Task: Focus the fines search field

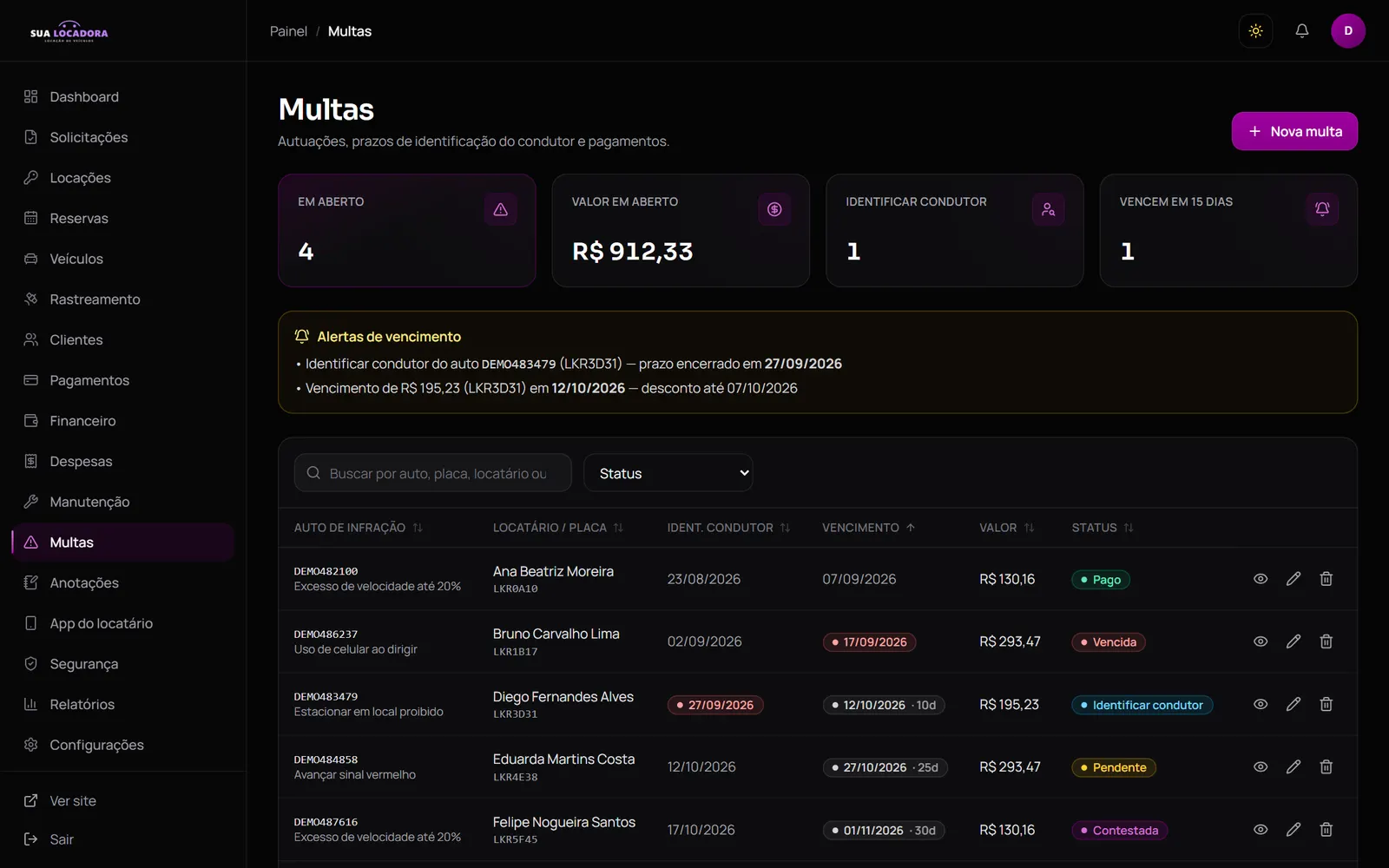Action: tap(433, 473)
